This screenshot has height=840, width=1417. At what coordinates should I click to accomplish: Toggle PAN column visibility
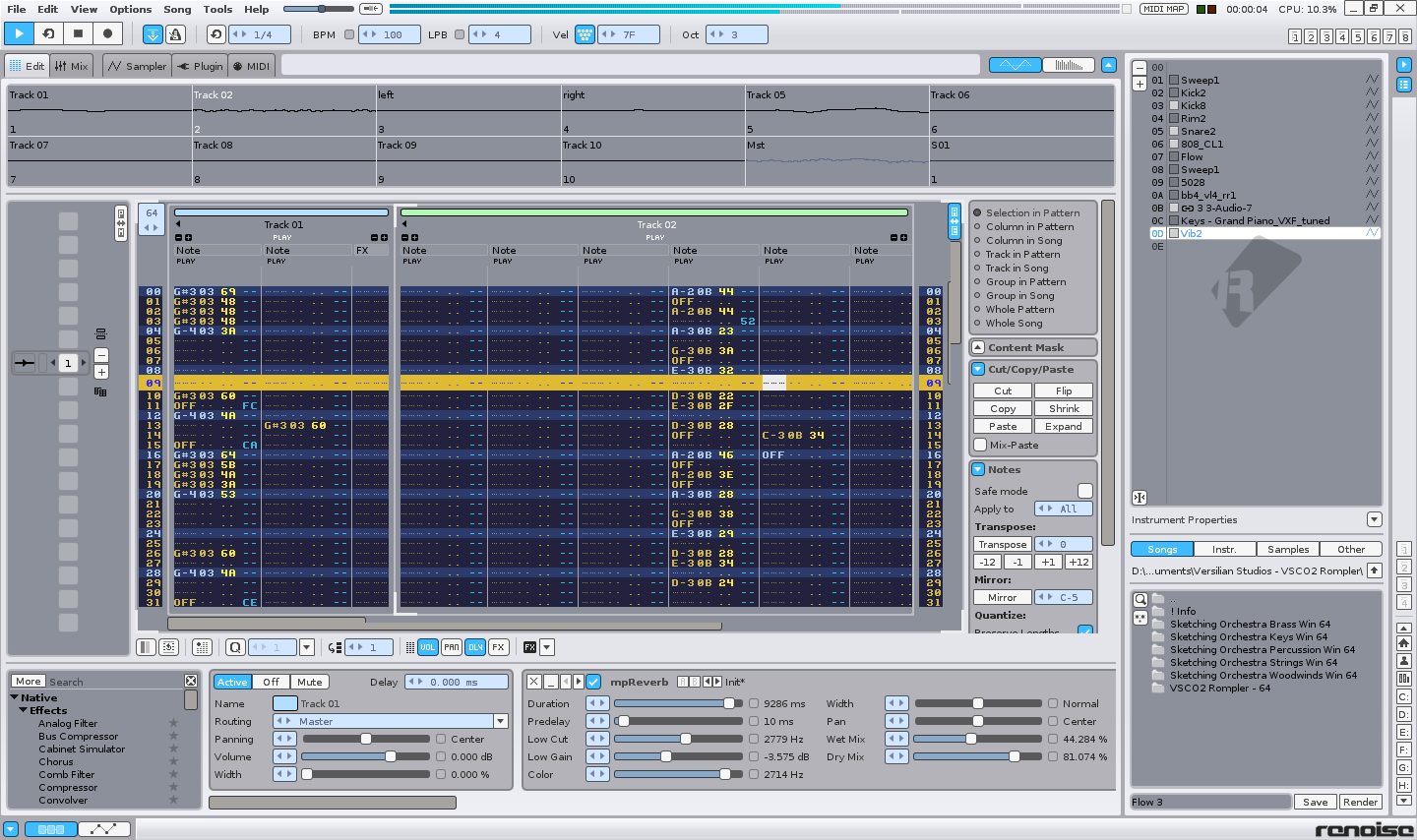451,647
